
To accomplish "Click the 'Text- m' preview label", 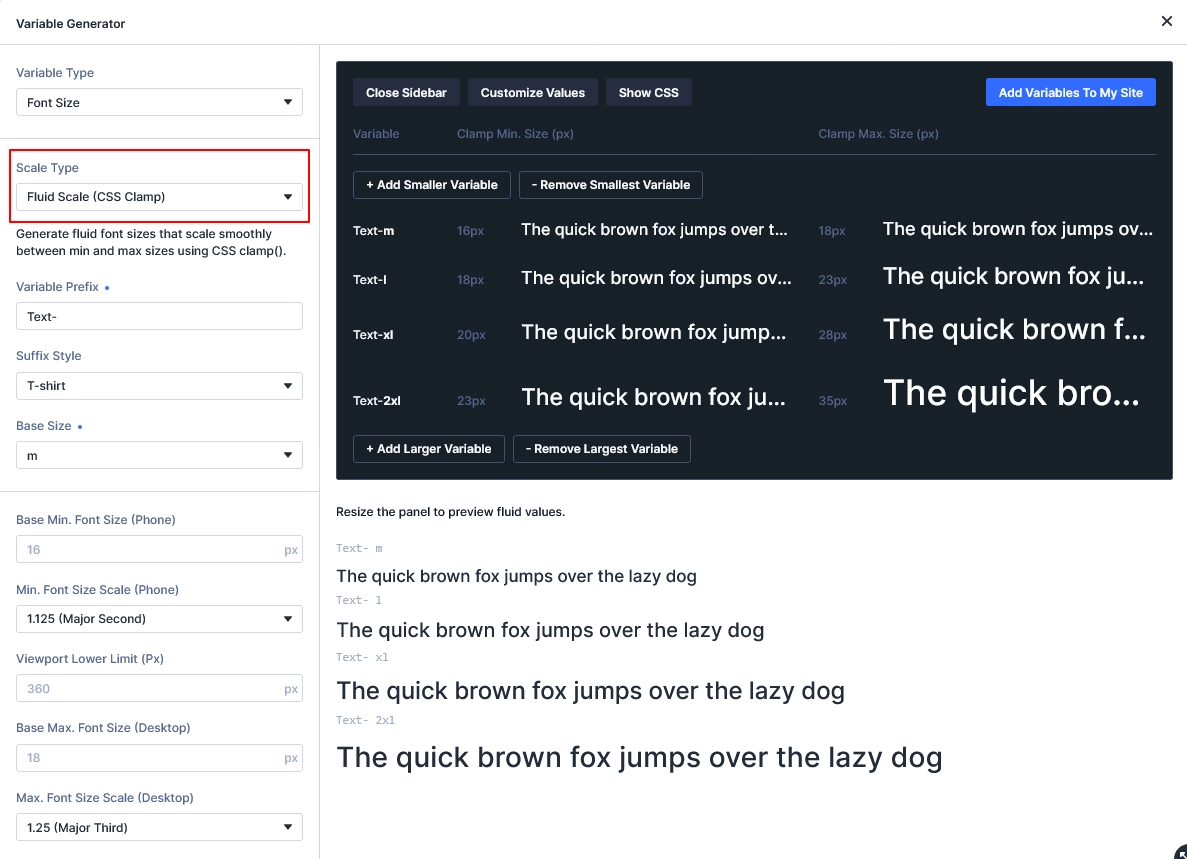I will point(359,548).
